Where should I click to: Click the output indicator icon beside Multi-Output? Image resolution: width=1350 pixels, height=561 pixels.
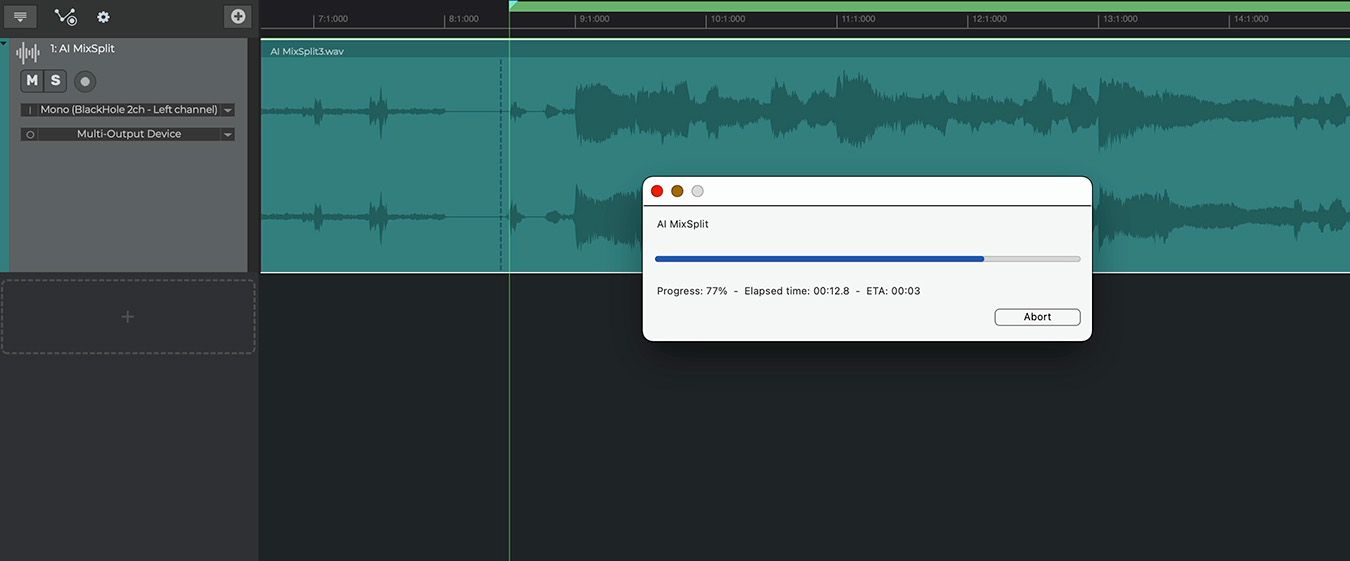point(30,134)
